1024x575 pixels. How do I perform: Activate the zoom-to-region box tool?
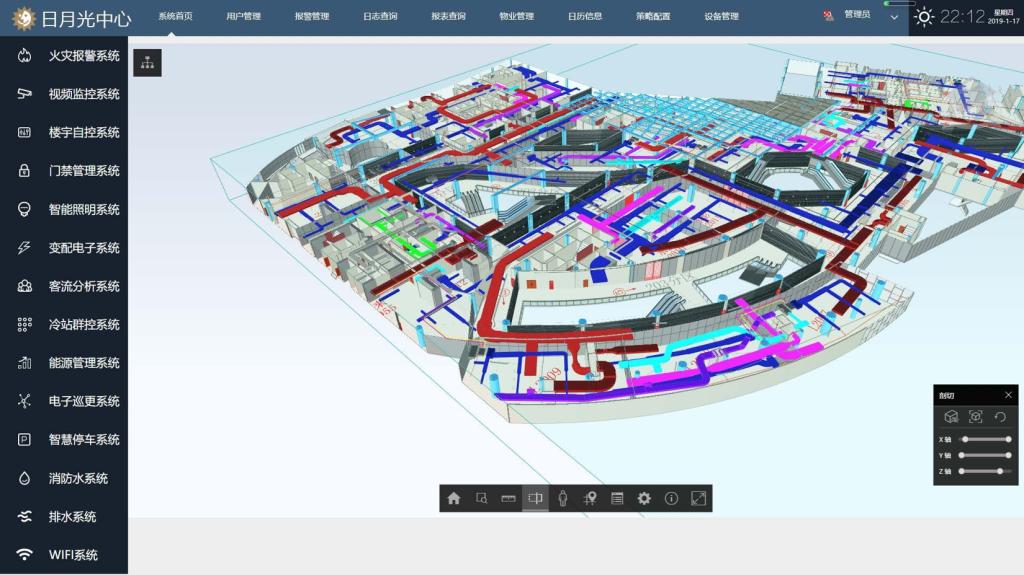click(x=481, y=498)
